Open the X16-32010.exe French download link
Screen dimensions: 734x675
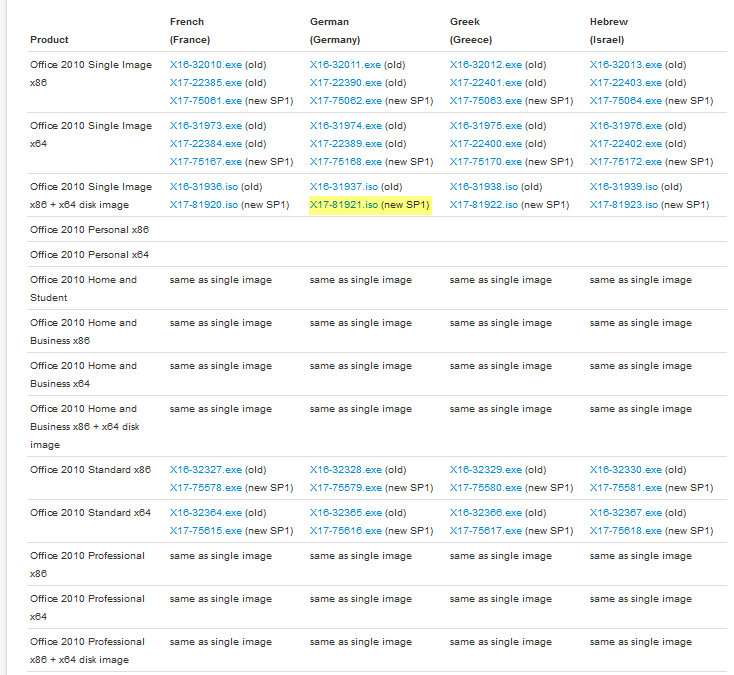(206, 65)
